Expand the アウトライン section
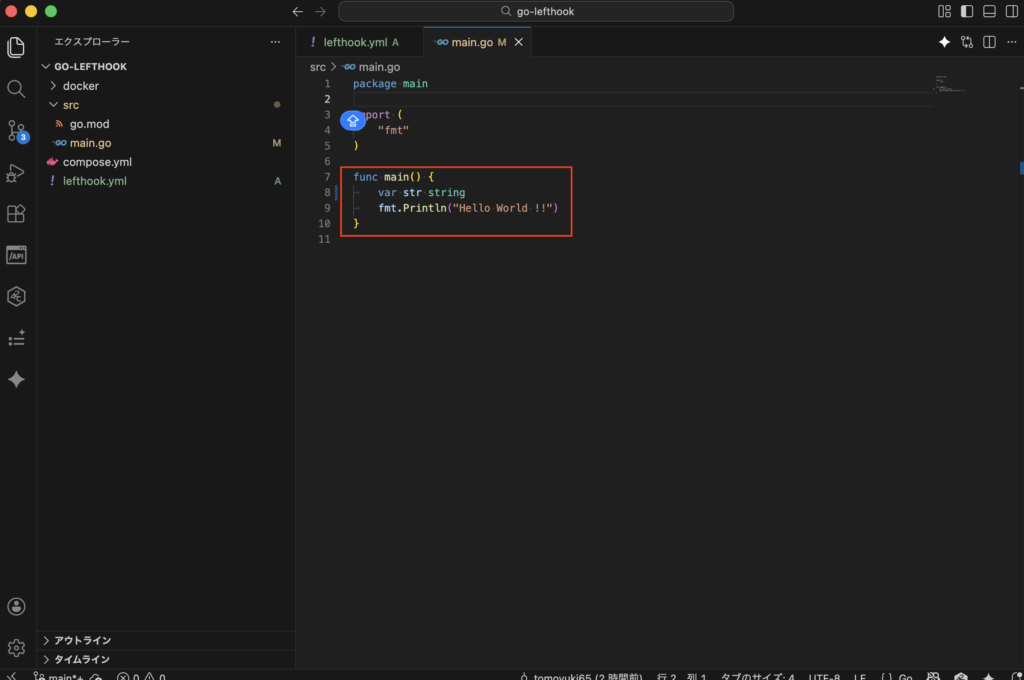 point(82,640)
